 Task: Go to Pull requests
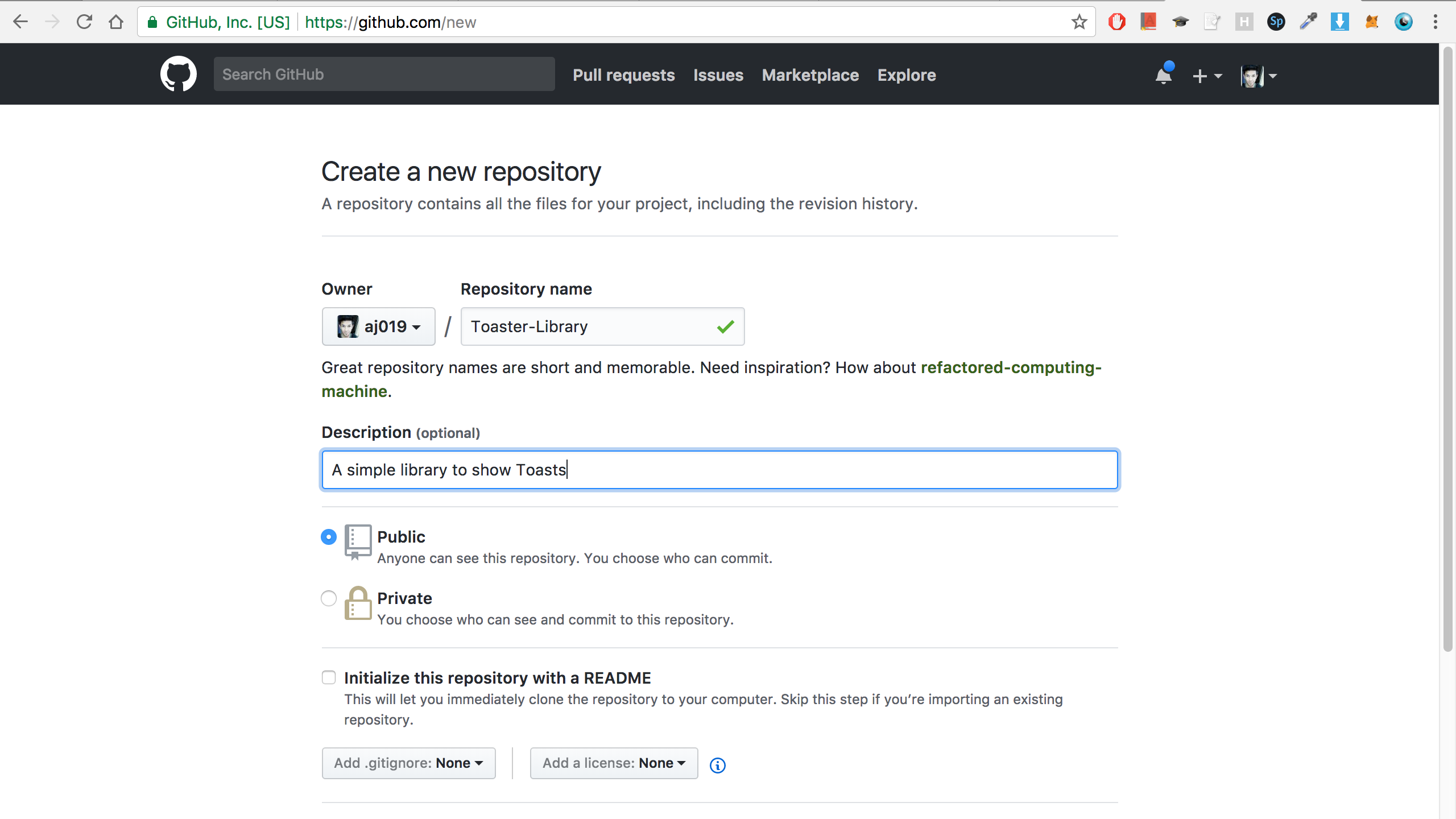[623, 75]
